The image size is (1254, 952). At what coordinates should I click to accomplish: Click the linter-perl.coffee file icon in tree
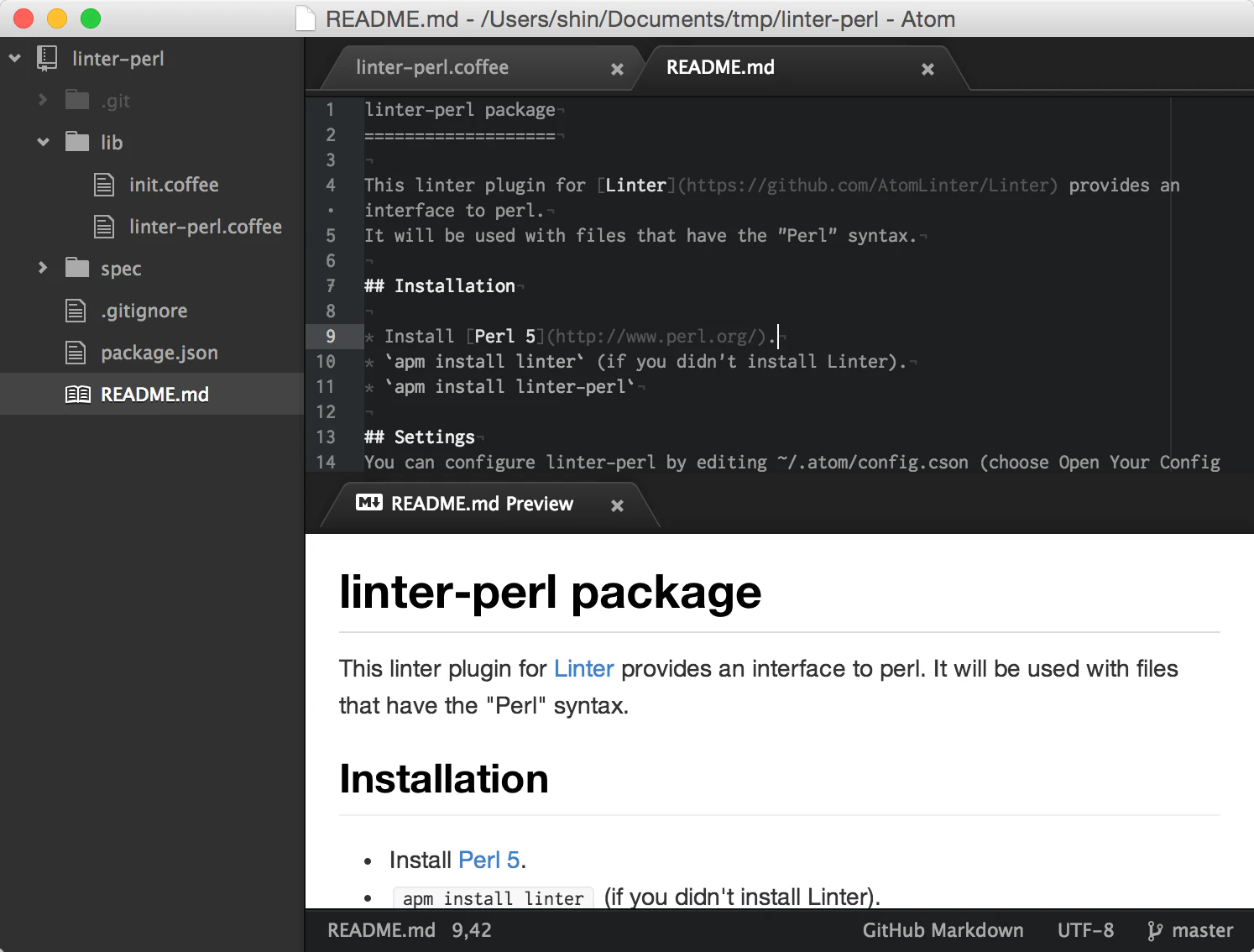(104, 226)
